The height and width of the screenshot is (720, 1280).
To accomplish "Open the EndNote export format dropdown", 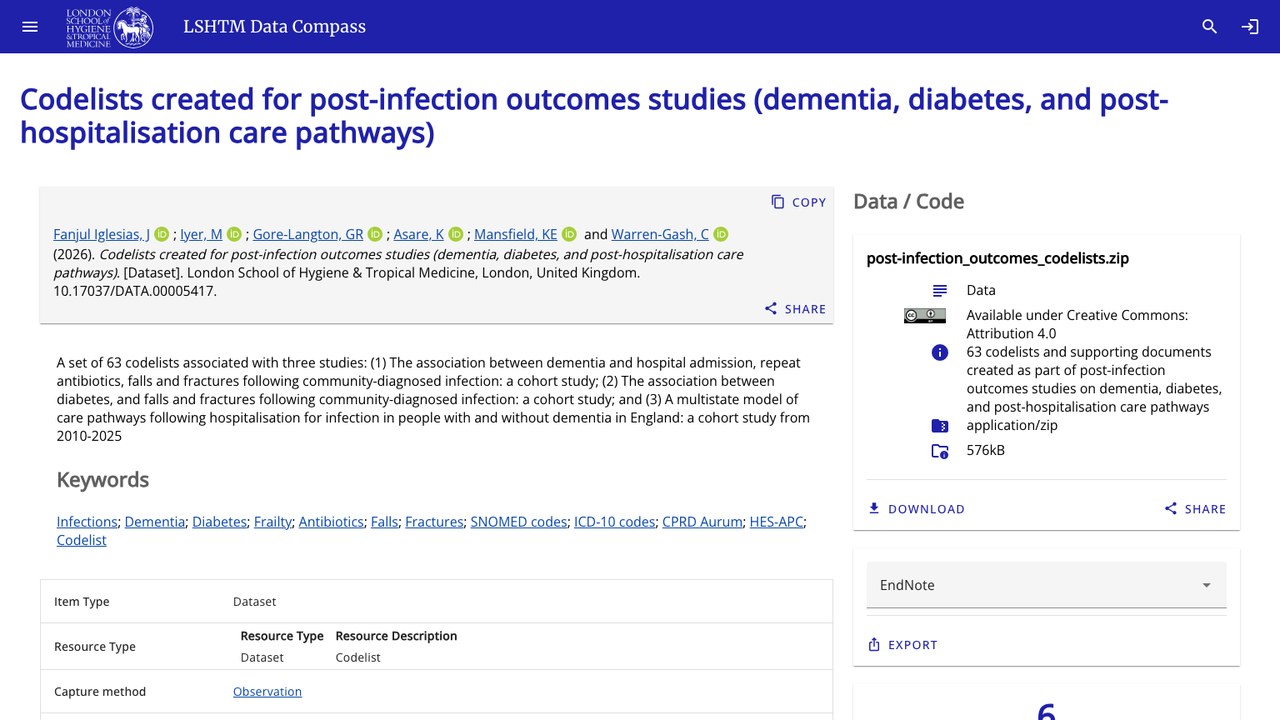I will (x=1046, y=585).
